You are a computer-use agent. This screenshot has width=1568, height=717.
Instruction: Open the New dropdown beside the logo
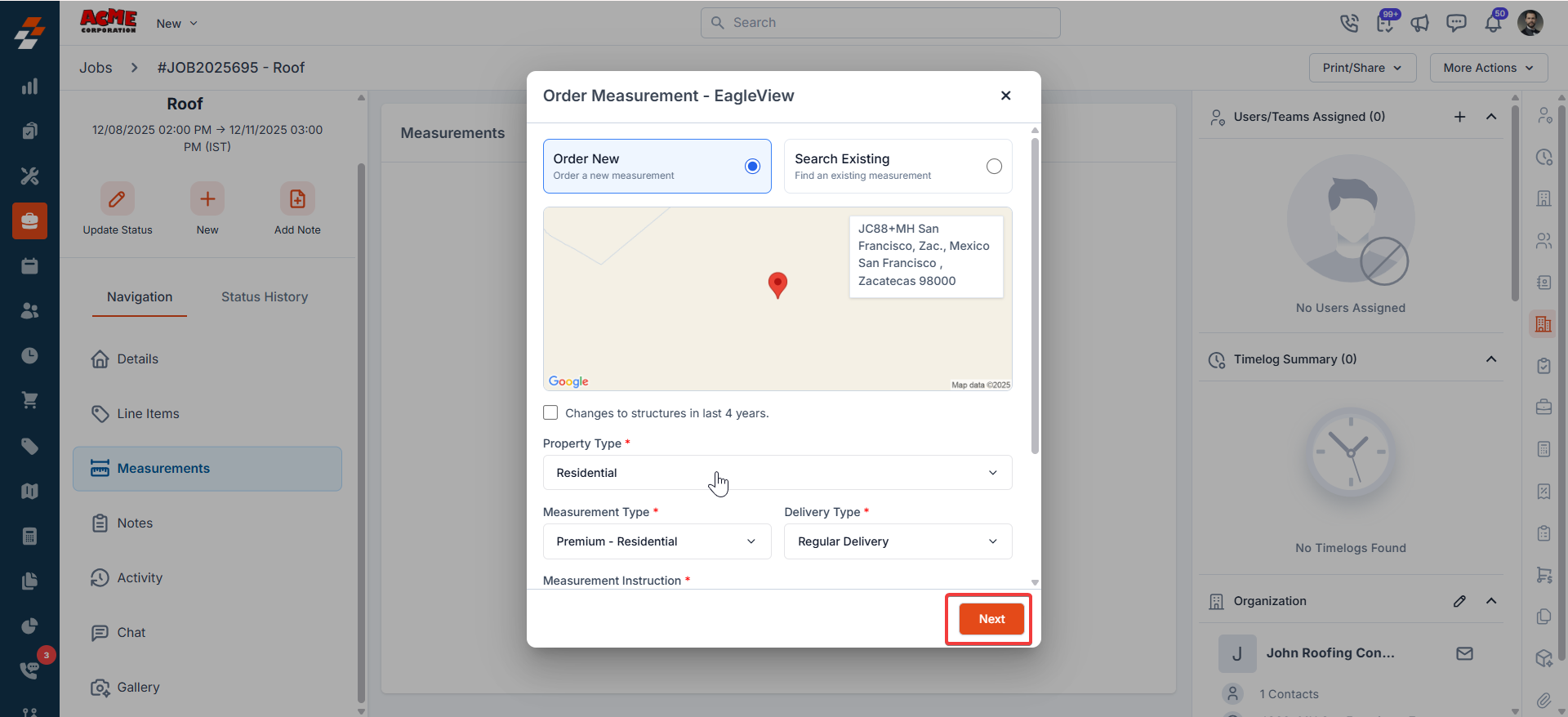[x=177, y=24]
